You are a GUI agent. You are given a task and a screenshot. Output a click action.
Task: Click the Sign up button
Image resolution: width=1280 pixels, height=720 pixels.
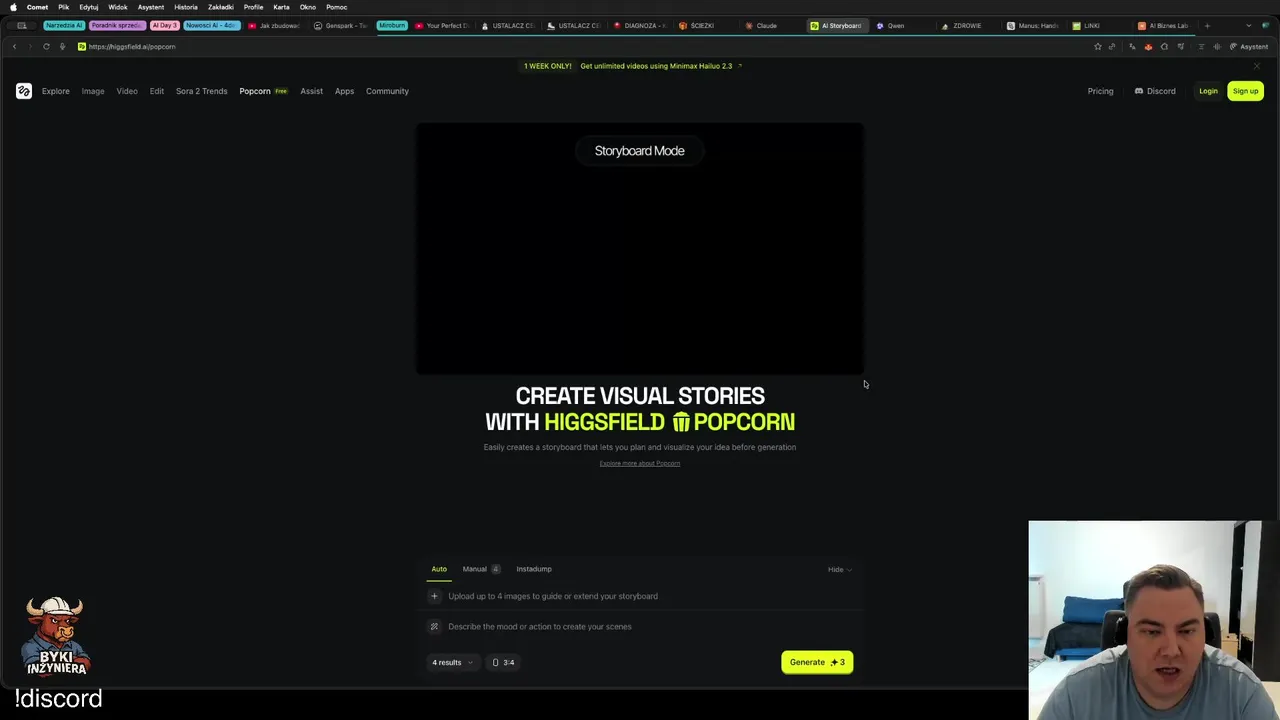(1245, 91)
